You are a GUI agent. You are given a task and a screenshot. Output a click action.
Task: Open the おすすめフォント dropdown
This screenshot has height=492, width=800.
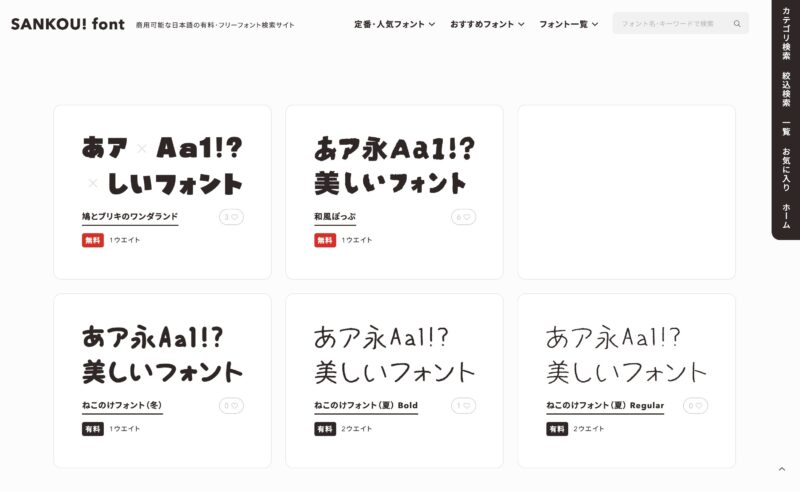click(487, 23)
